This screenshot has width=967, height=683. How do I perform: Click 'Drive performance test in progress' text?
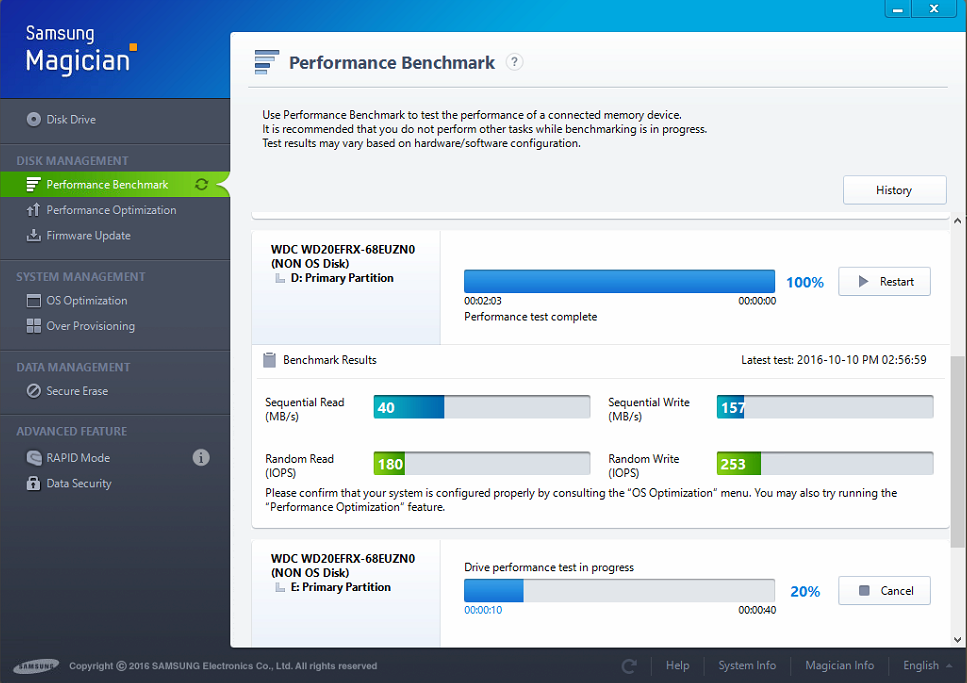[549, 567]
